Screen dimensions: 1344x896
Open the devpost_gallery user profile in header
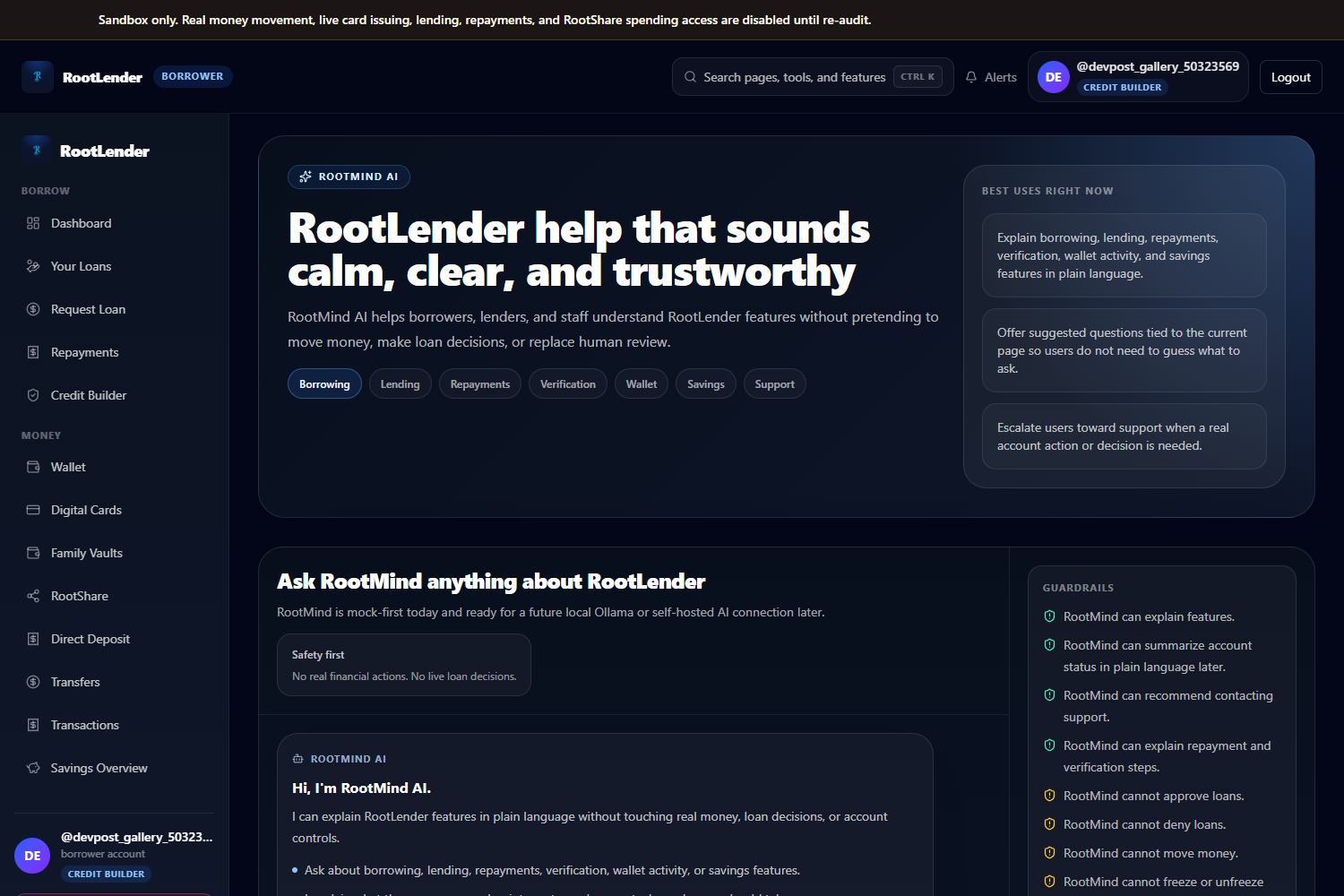(x=1138, y=77)
